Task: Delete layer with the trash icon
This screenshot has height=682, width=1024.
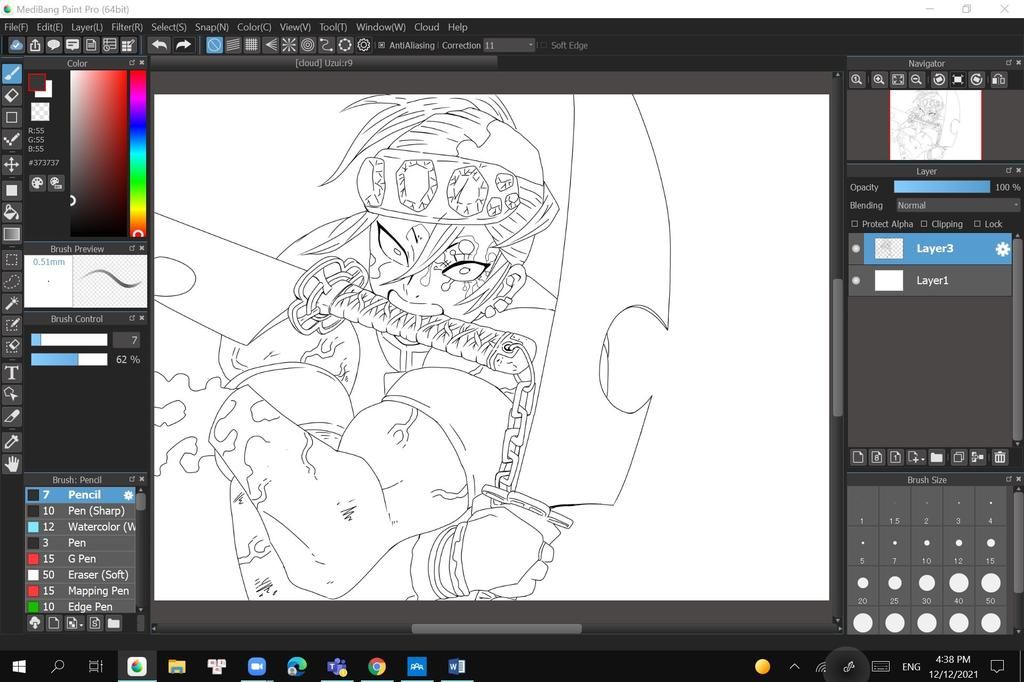Action: click(x=1000, y=457)
